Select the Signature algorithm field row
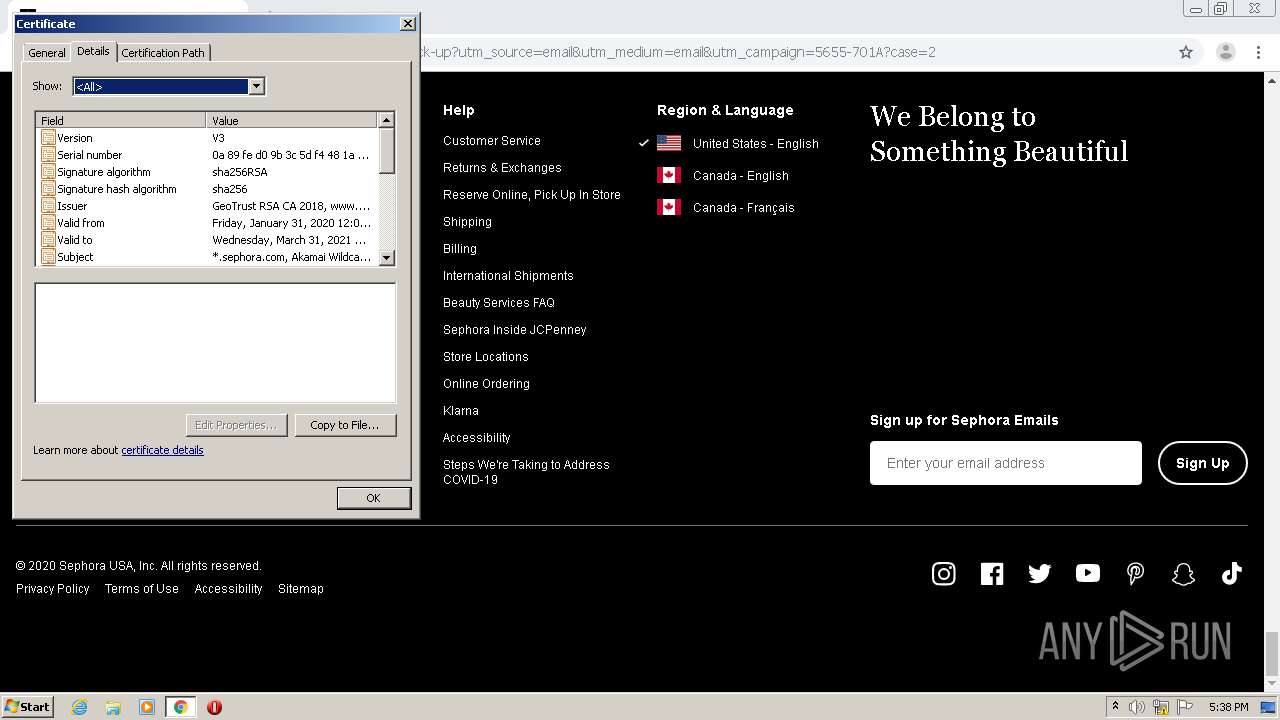 pyautogui.click(x=207, y=172)
